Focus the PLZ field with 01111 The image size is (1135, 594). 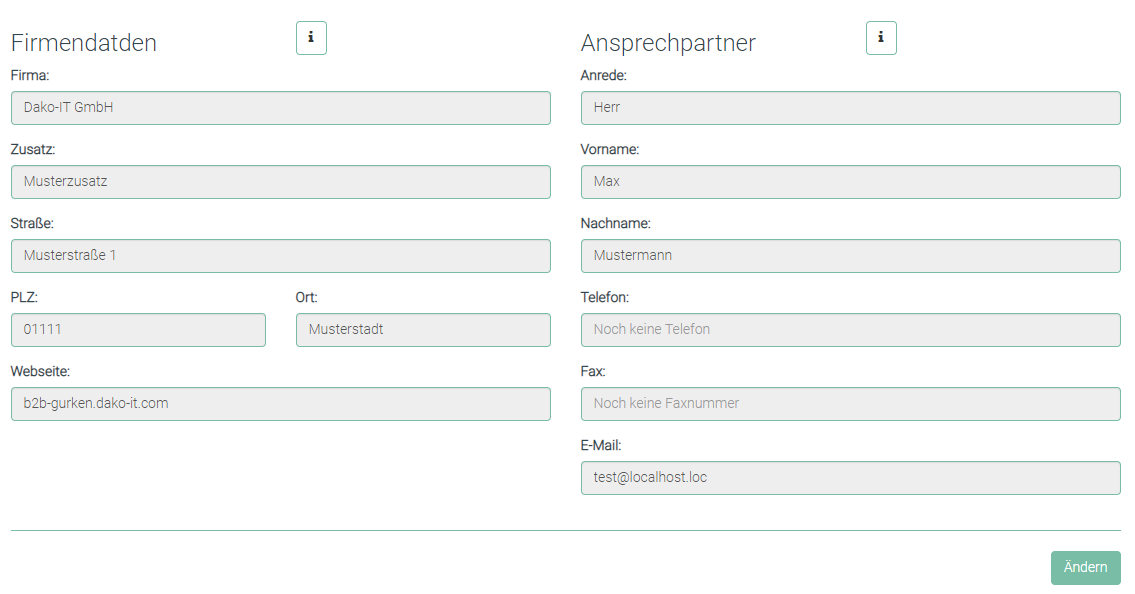pyautogui.click(x=138, y=330)
